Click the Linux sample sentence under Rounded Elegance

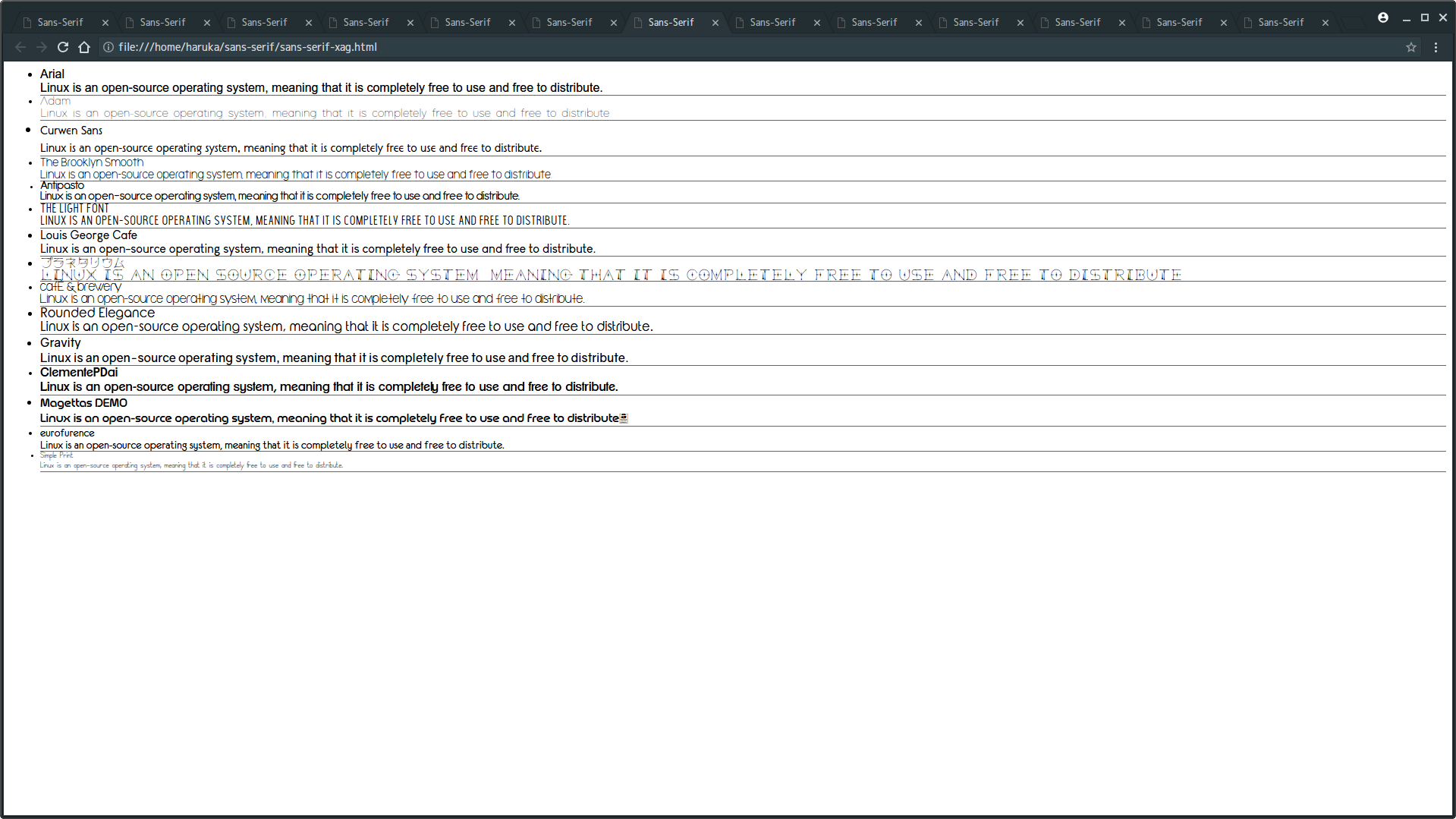click(x=347, y=326)
